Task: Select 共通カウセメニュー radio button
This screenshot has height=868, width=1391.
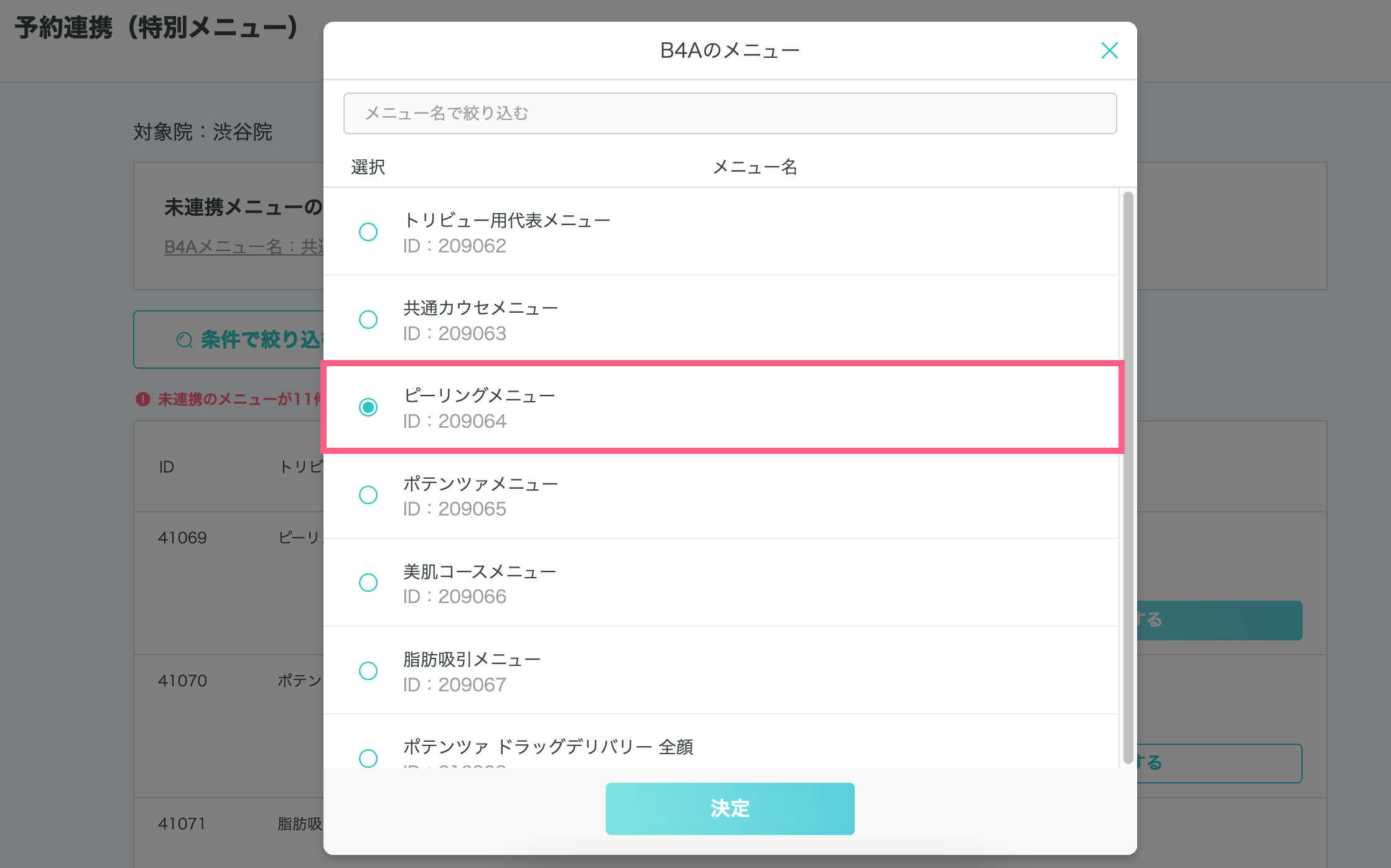Action: pyautogui.click(x=368, y=320)
